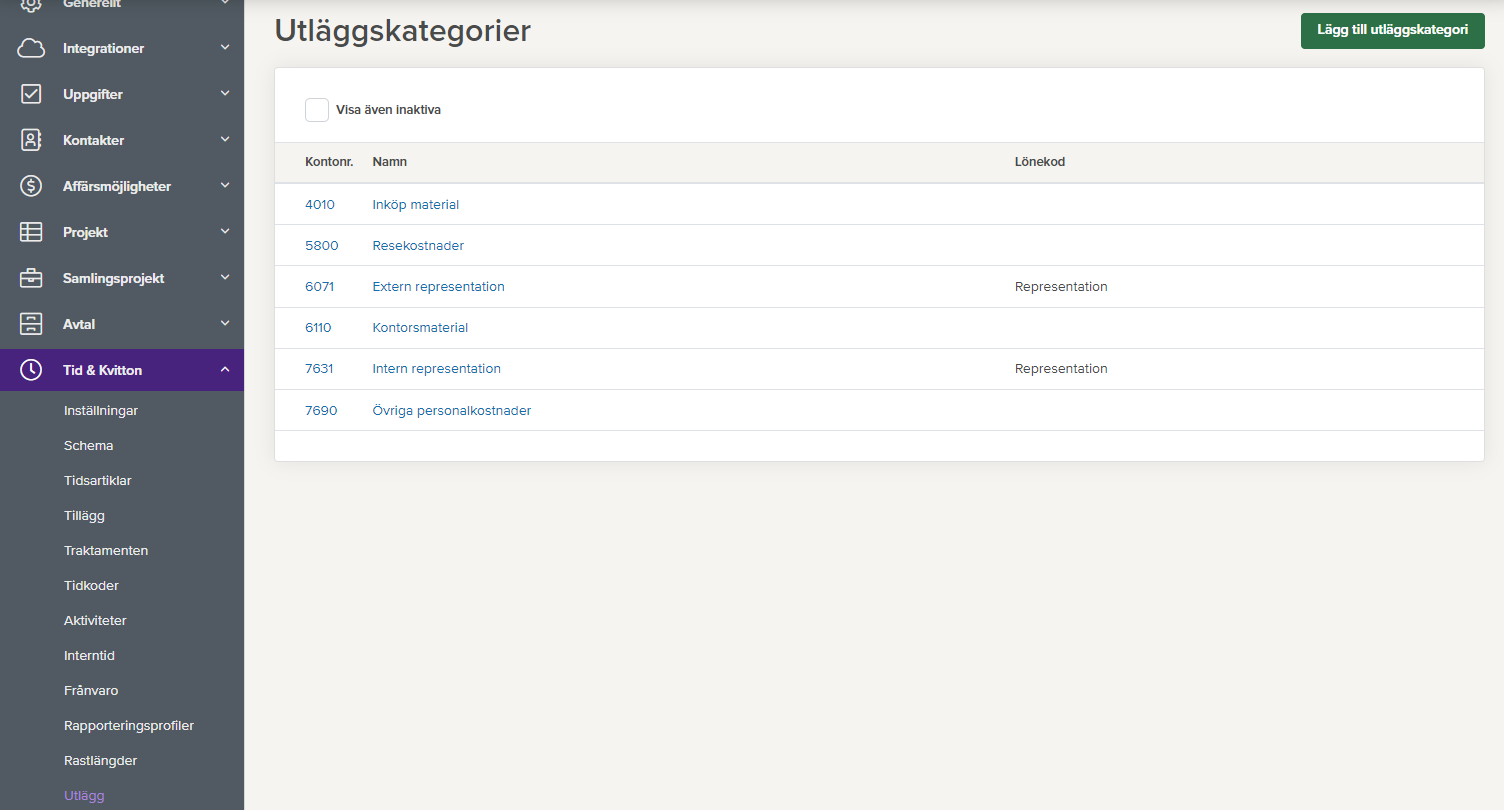Select the Frånvaro sidebar item
Viewport: 1504px width, 810px height.
(x=91, y=691)
